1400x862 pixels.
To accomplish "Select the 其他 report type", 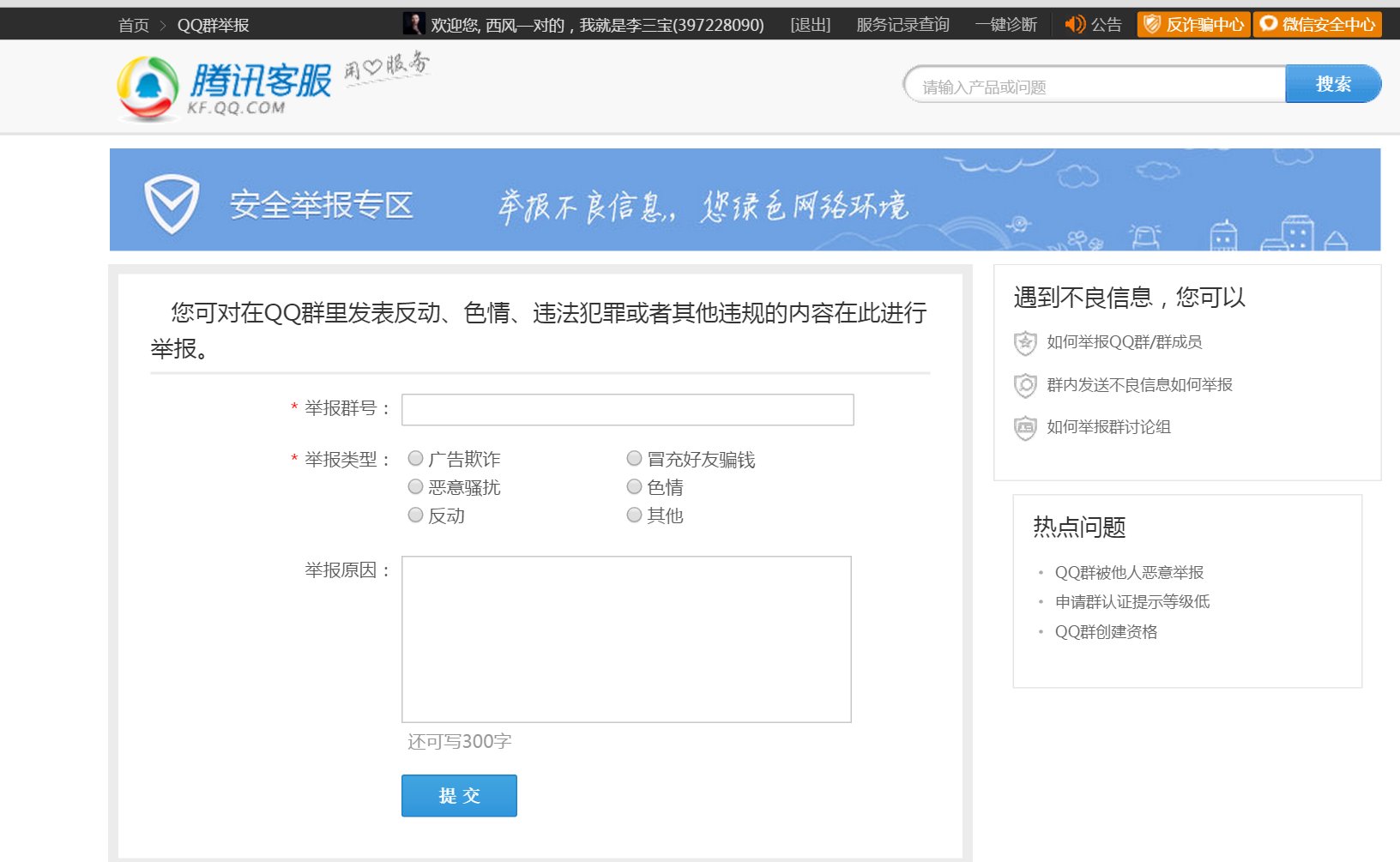I will click(x=634, y=515).
